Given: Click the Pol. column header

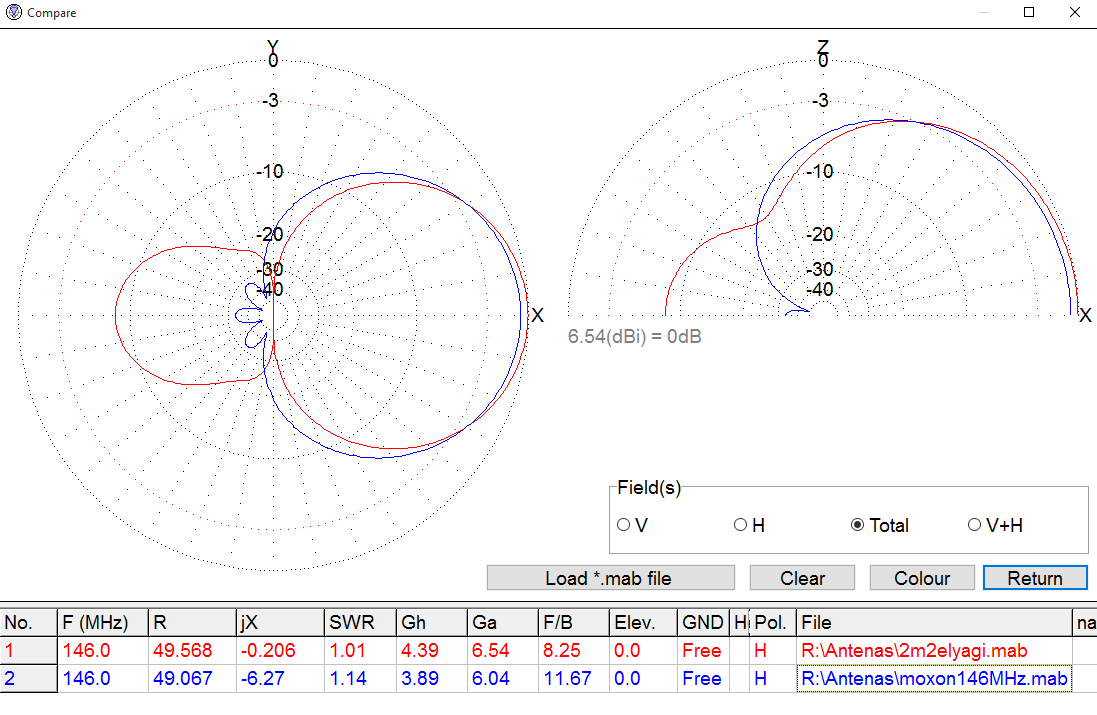Looking at the screenshot, I should click(772, 622).
